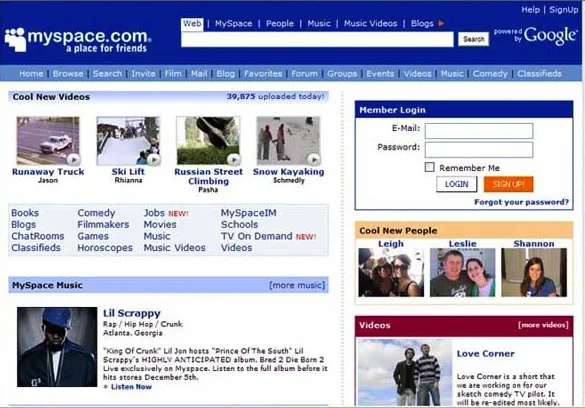Click the MySpace people logo icon

point(15,39)
